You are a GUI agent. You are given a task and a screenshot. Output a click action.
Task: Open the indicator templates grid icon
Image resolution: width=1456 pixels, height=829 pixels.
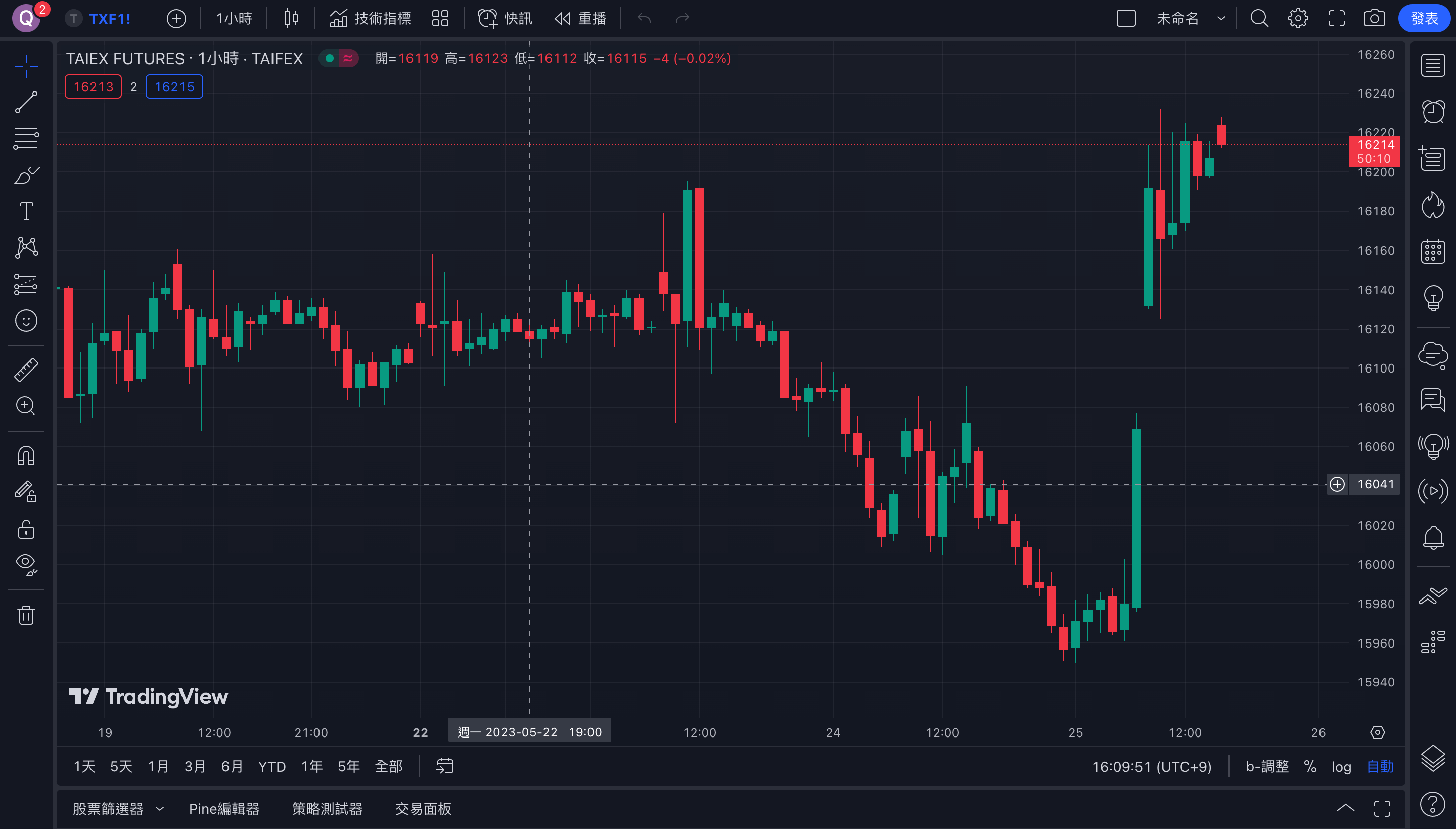(x=440, y=19)
